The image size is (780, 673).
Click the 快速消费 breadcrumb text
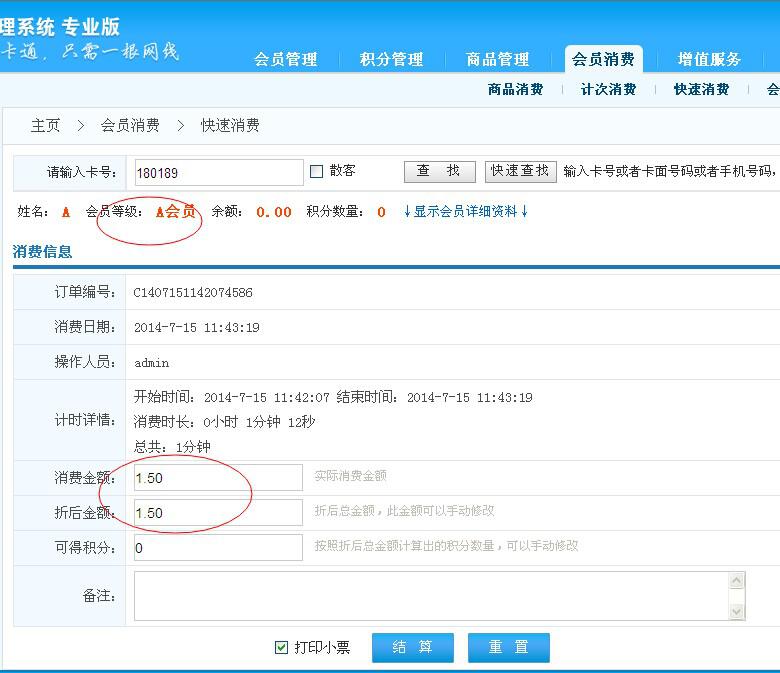click(230, 125)
